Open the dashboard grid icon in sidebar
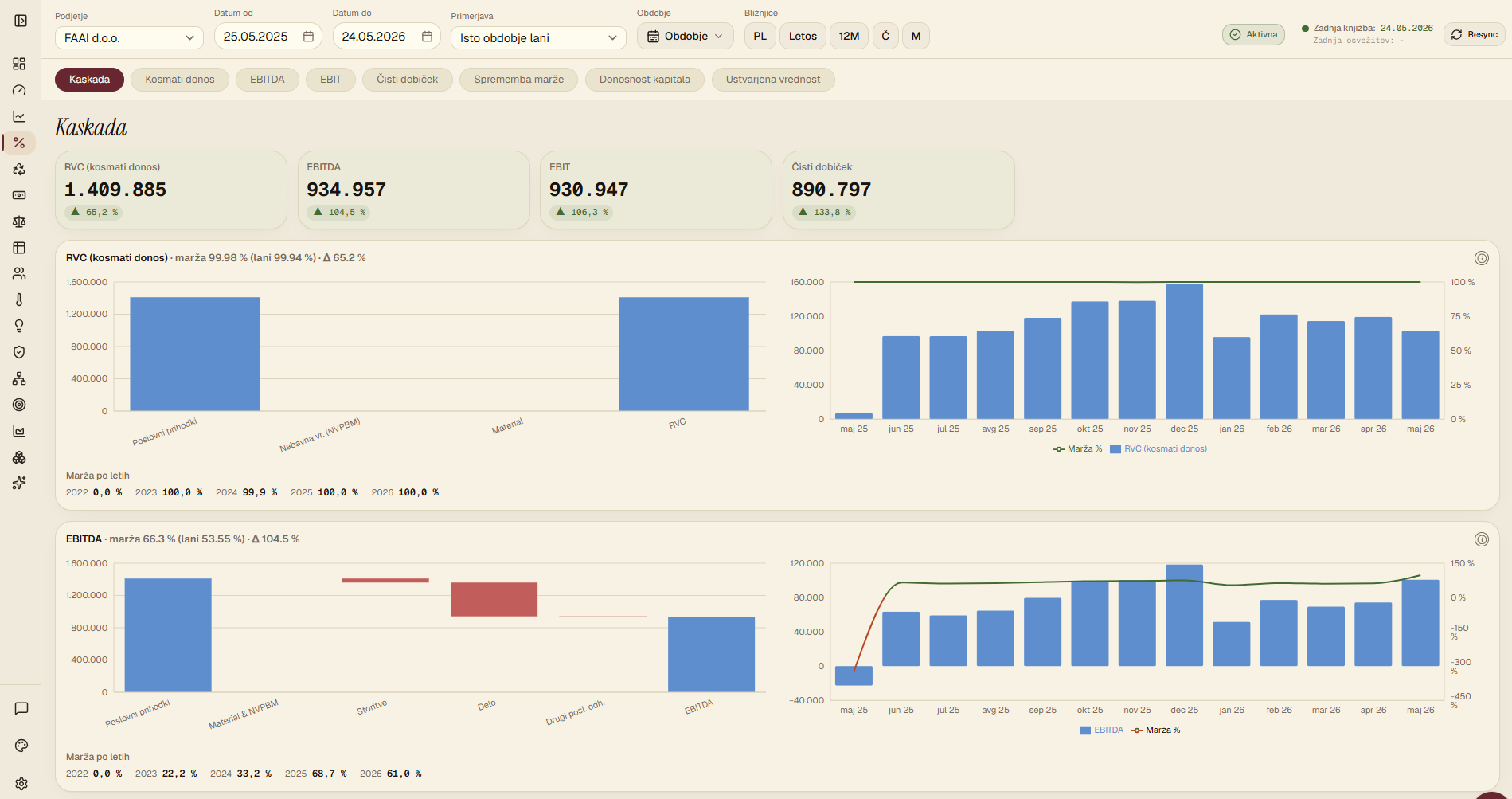1512x799 pixels. [19, 64]
